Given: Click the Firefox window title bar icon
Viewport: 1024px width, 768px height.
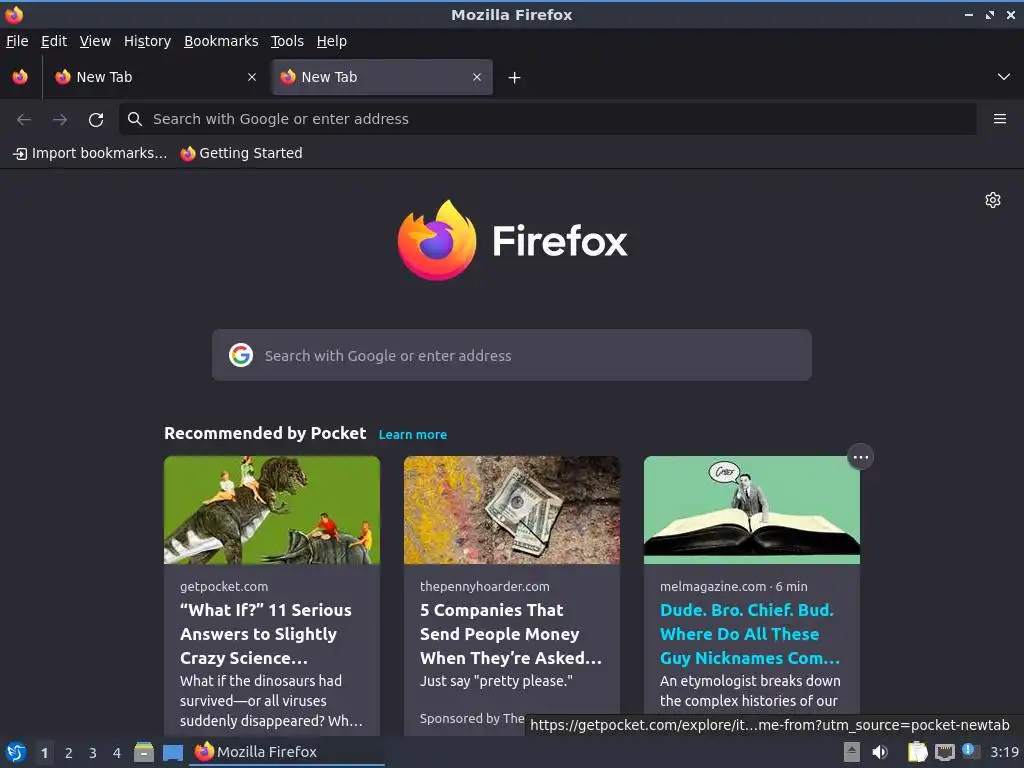Looking at the screenshot, I should tap(14, 14).
